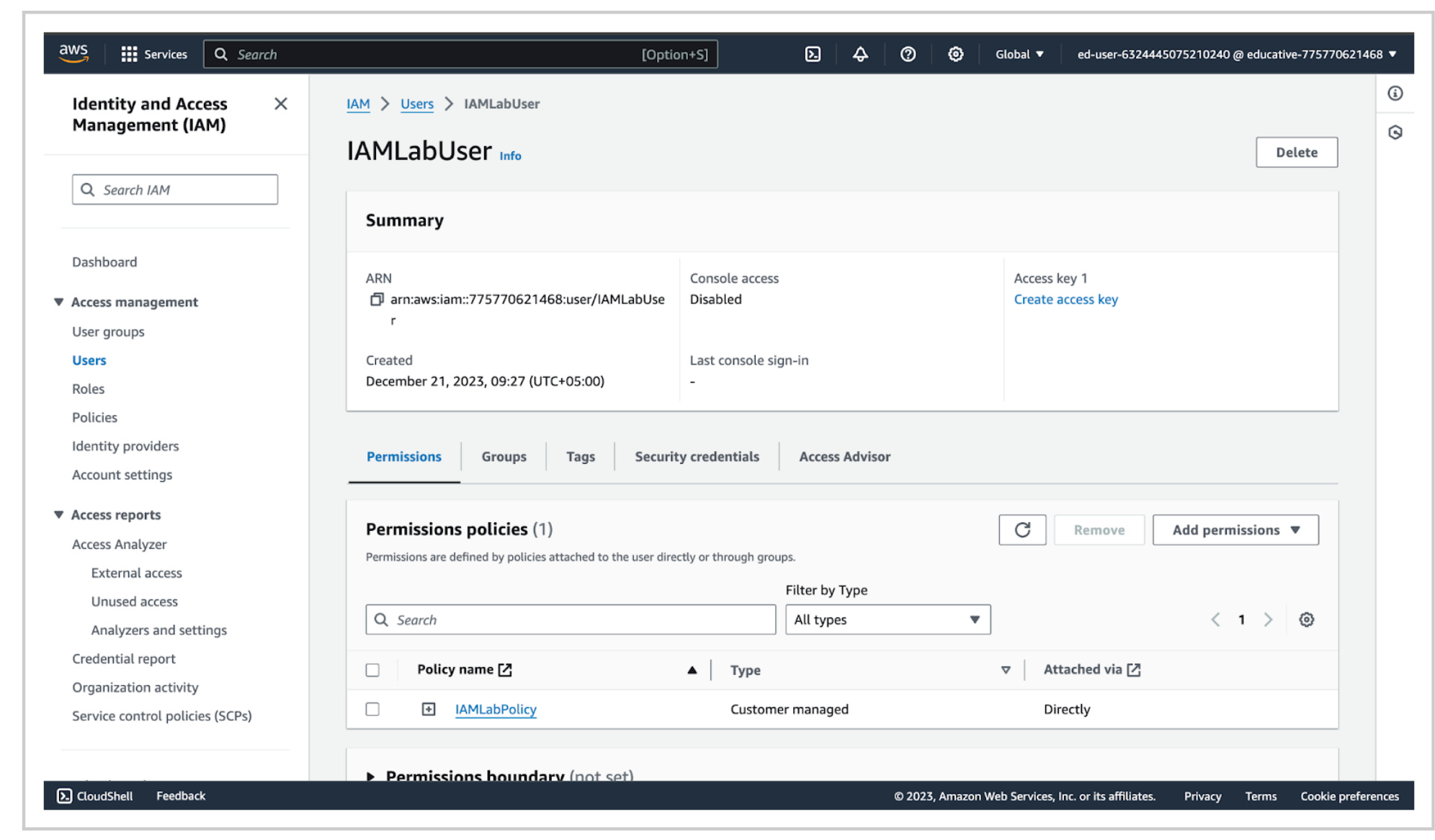Open the notifications bell icon

860,54
